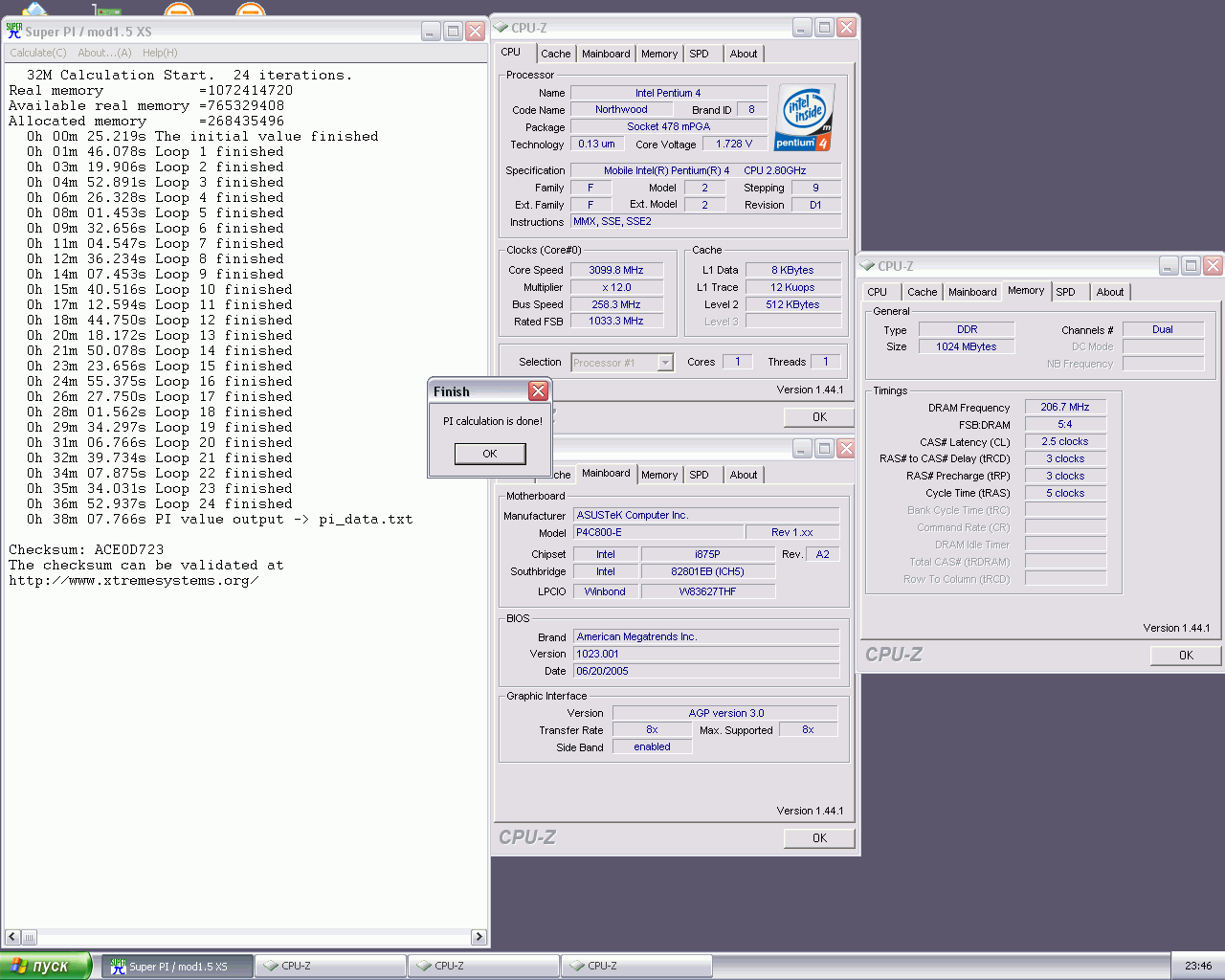Image resolution: width=1225 pixels, height=980 pixels.
Task: Click the Channels Dual value
Action: click(1163, 329)
